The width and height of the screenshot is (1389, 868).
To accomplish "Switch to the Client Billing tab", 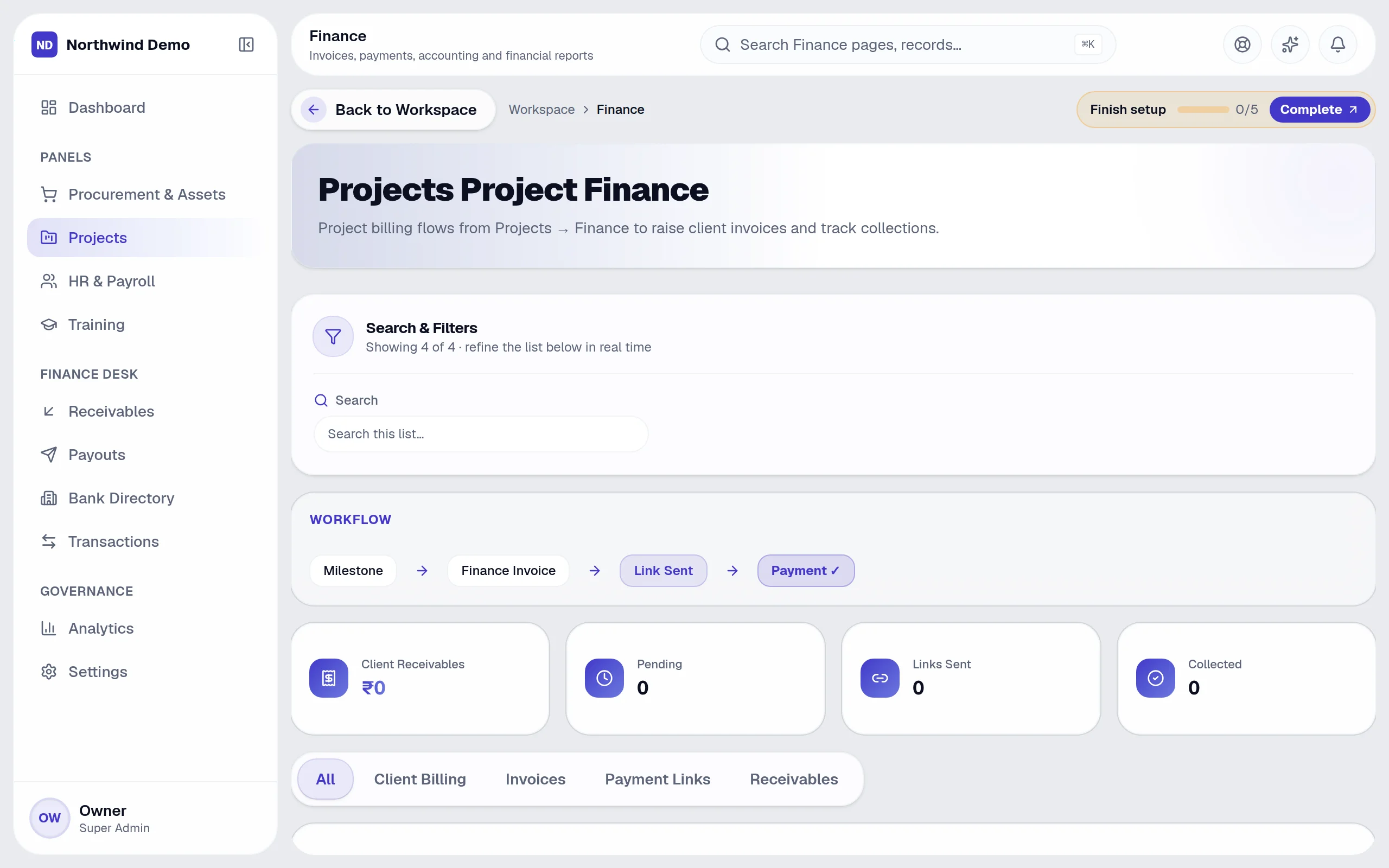I will pos(419,779).
